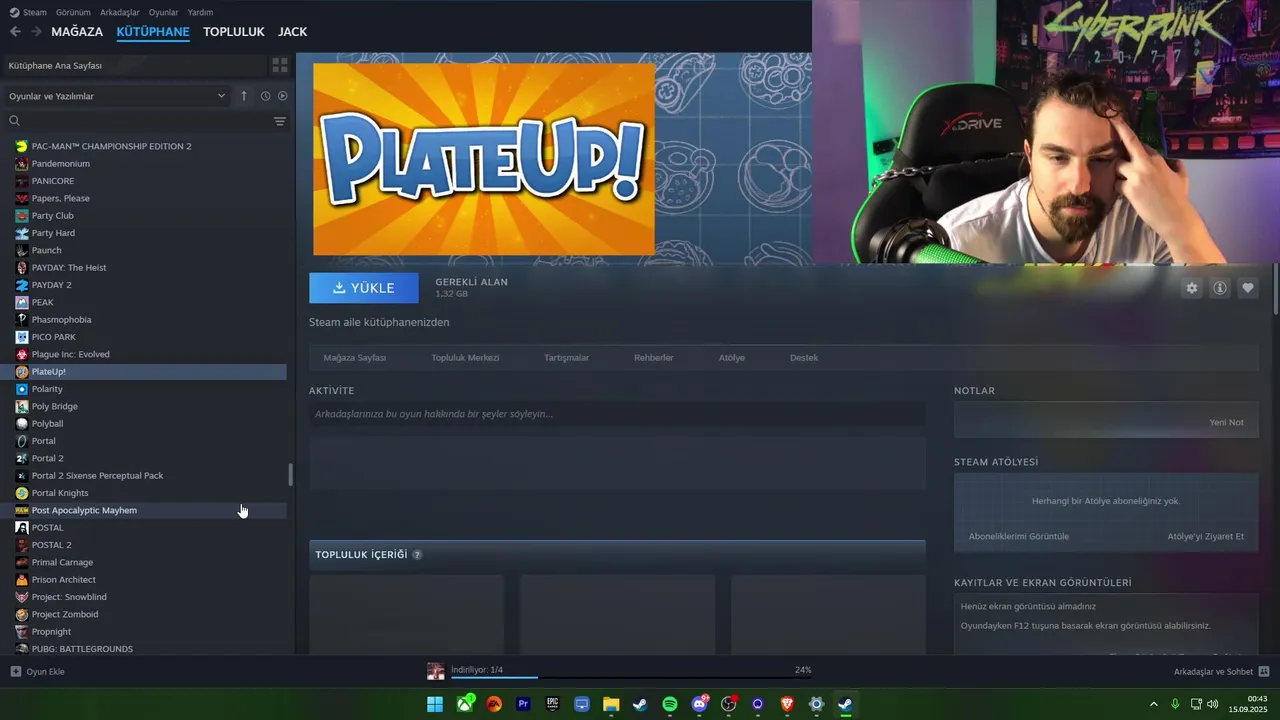Click the activity comment input field
1280x720 pixels.
617,414
